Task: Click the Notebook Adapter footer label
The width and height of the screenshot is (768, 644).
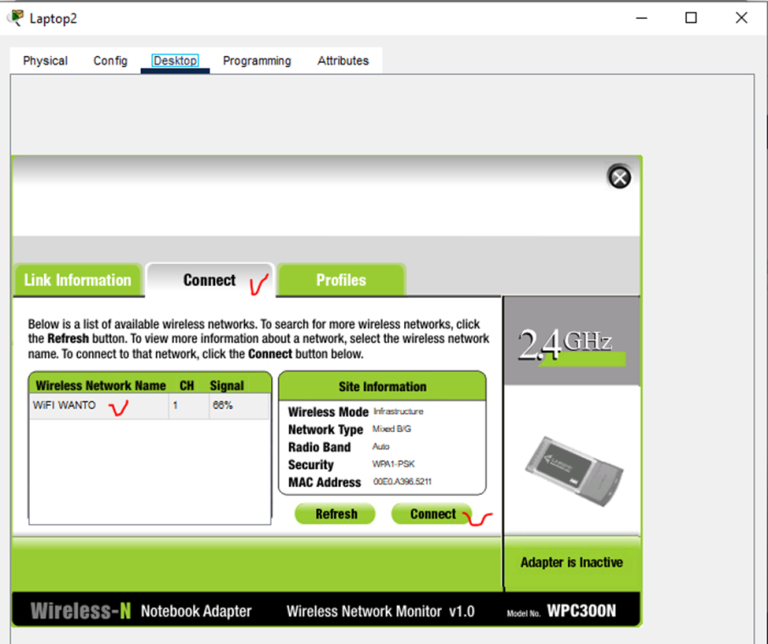Action: tap(196, 611)
